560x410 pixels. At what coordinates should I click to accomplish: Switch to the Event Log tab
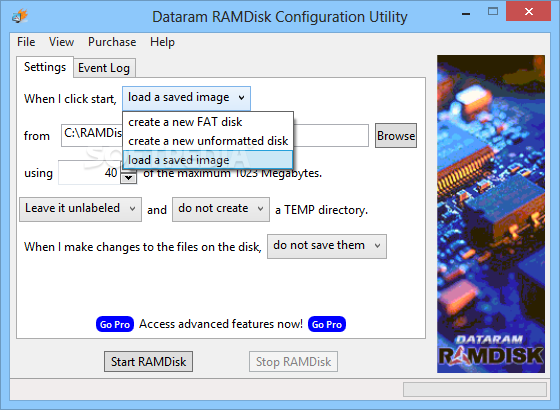tap(104, 68)
